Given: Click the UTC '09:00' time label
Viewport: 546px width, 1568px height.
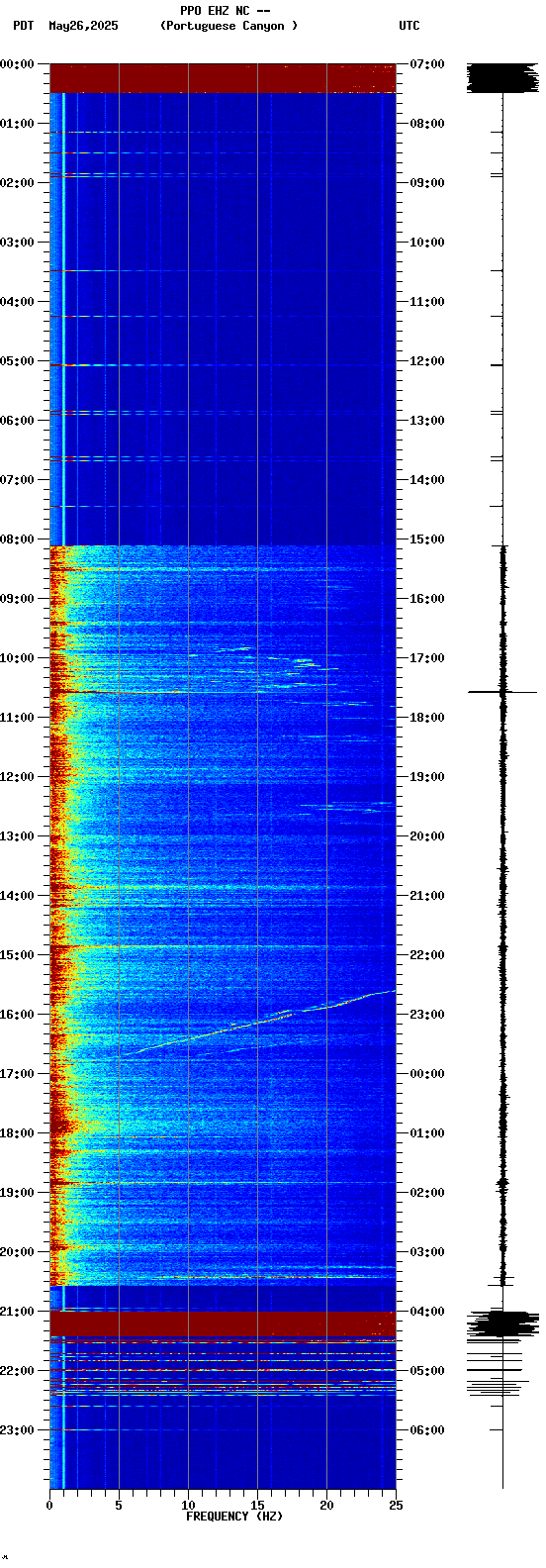Looking at the screenshot, I should (x=427, y=183).
